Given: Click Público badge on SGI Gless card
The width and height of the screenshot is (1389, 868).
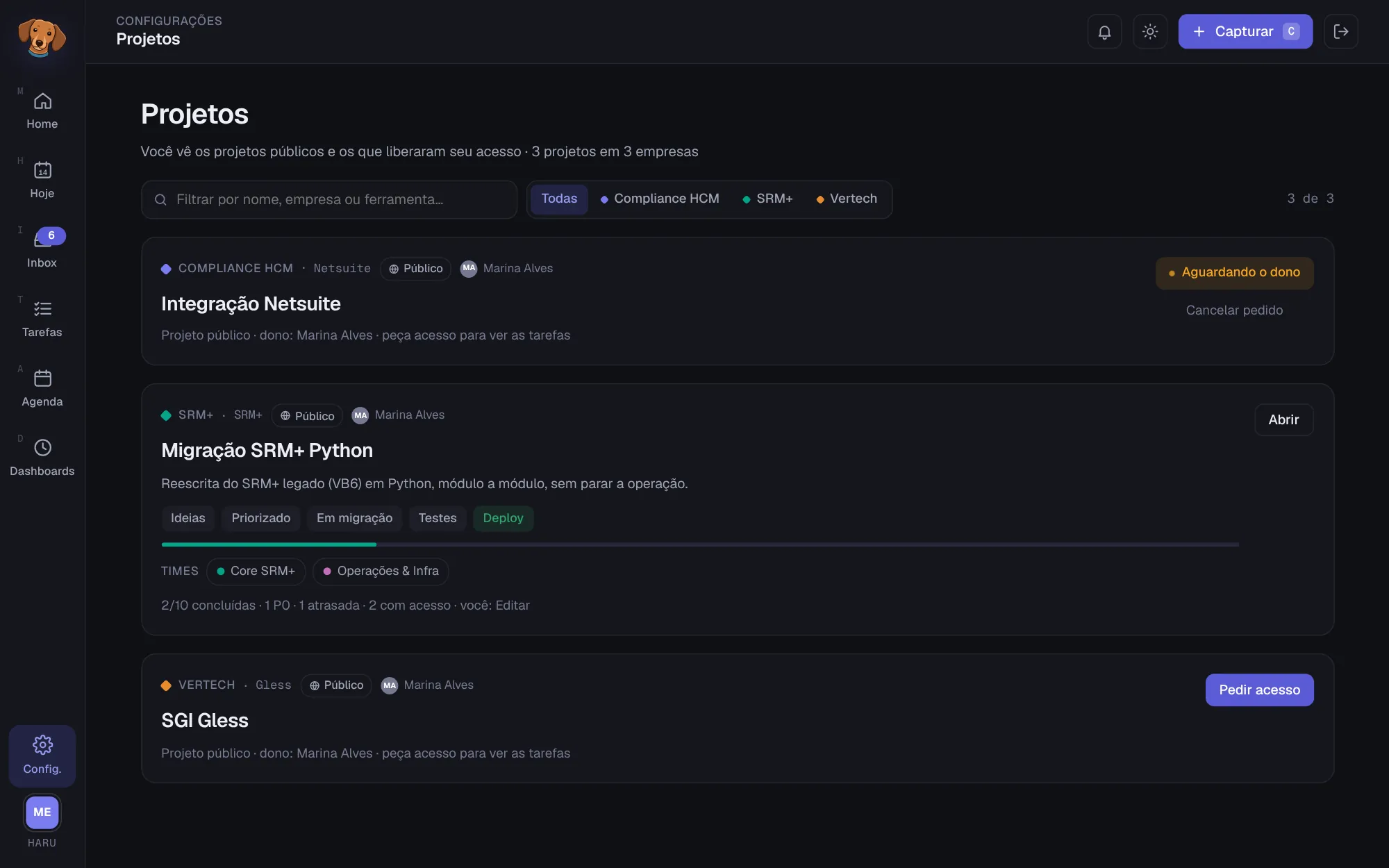Looking at the screenshot, I should (x=336, y=685).
